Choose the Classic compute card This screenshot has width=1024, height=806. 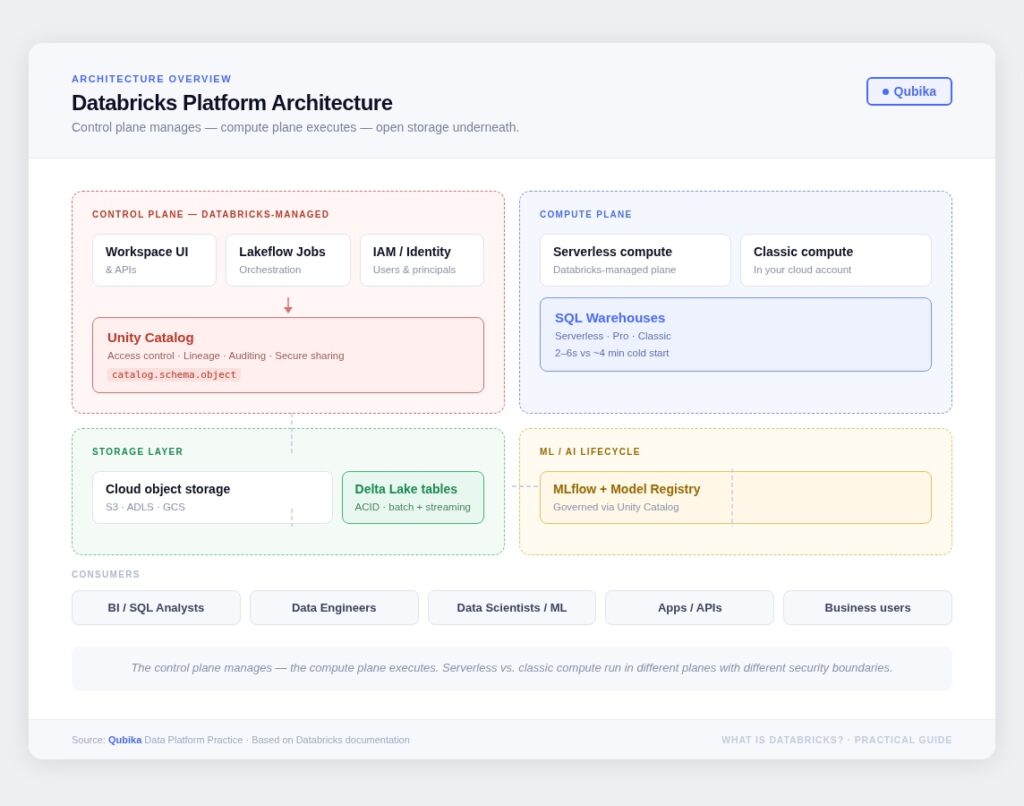pos(835,260)
